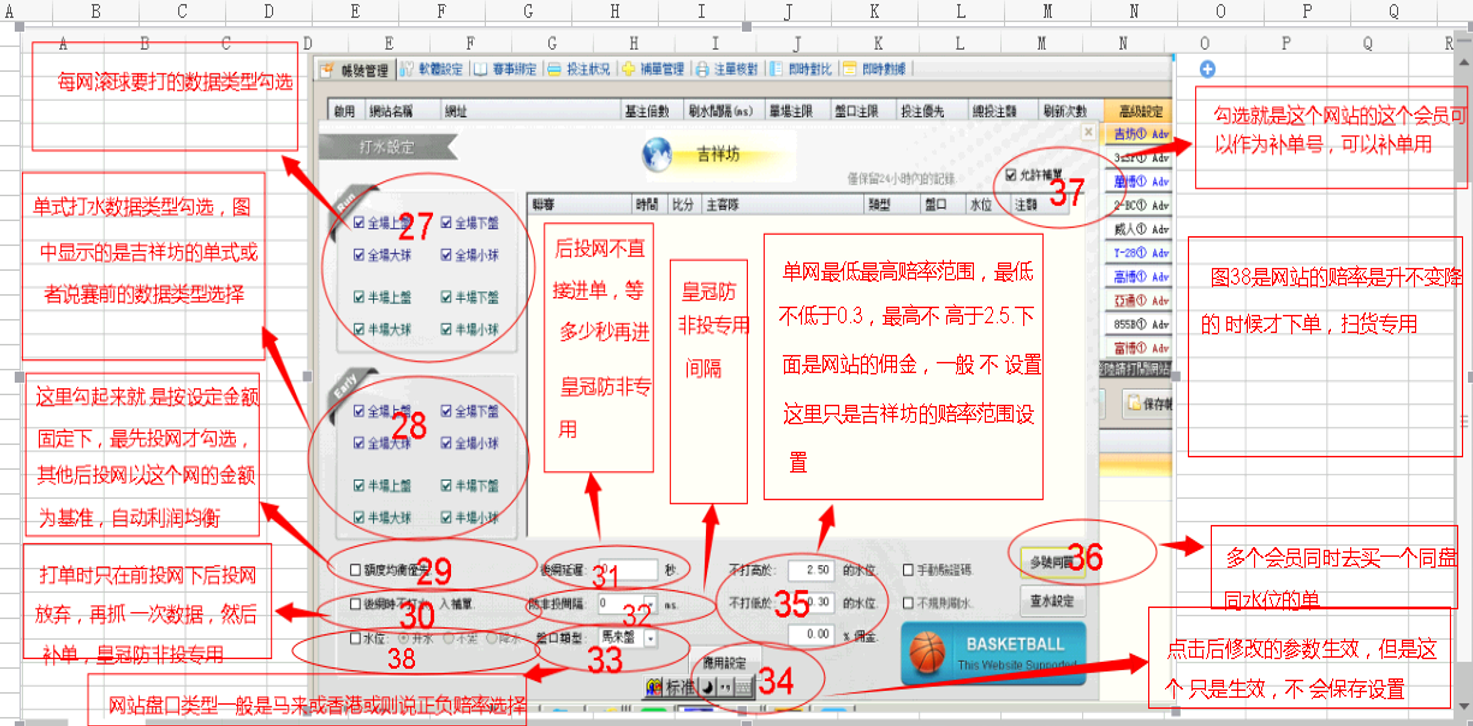Image resolution: width=1473 pixels, height=726 pixels.
Task: Click the 不打低於 0.30 input field
Action: click(812, 604)
